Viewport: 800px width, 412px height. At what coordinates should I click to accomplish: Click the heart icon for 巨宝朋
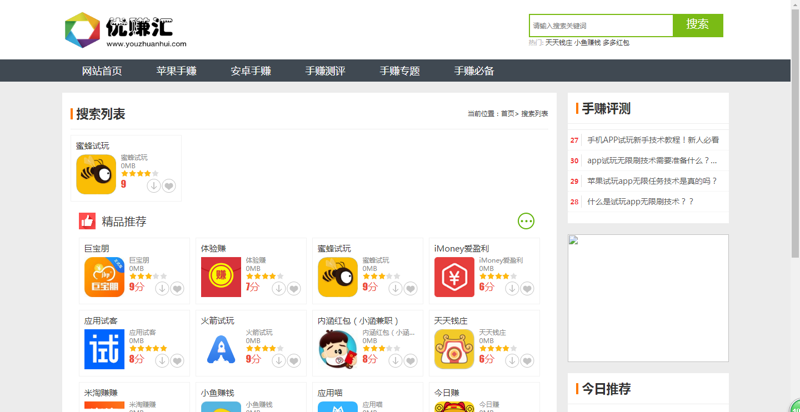click(177, 289)
